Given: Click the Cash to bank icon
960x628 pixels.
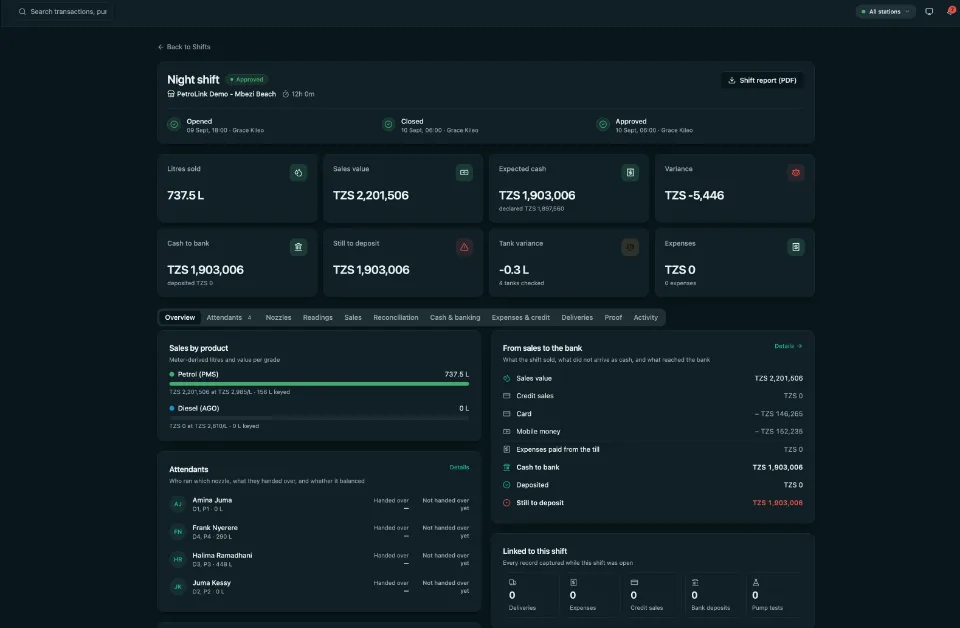Looking at the screenshot, I should tap(298, 247).
